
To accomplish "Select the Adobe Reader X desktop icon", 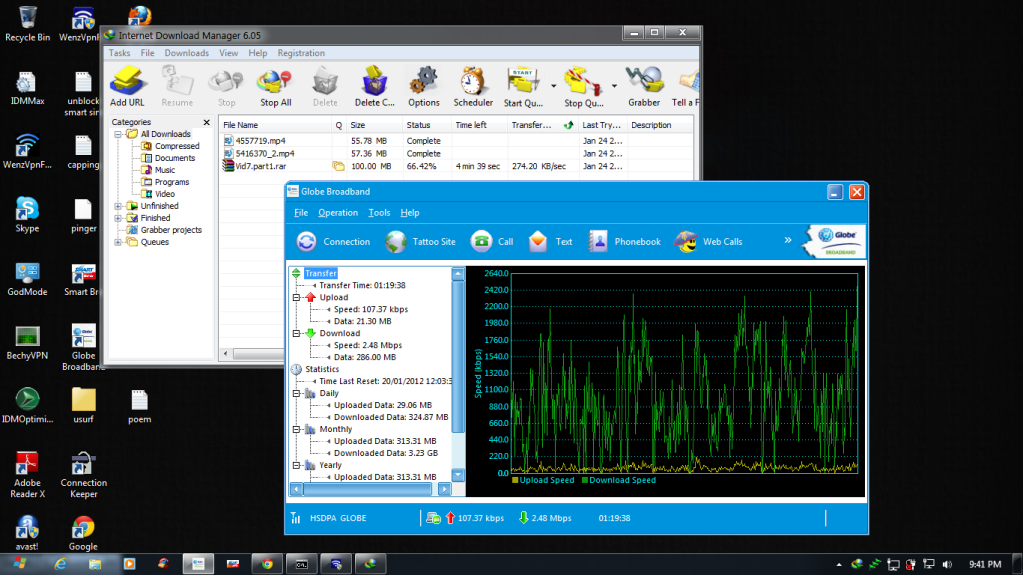I will click(x=27, y=474).
